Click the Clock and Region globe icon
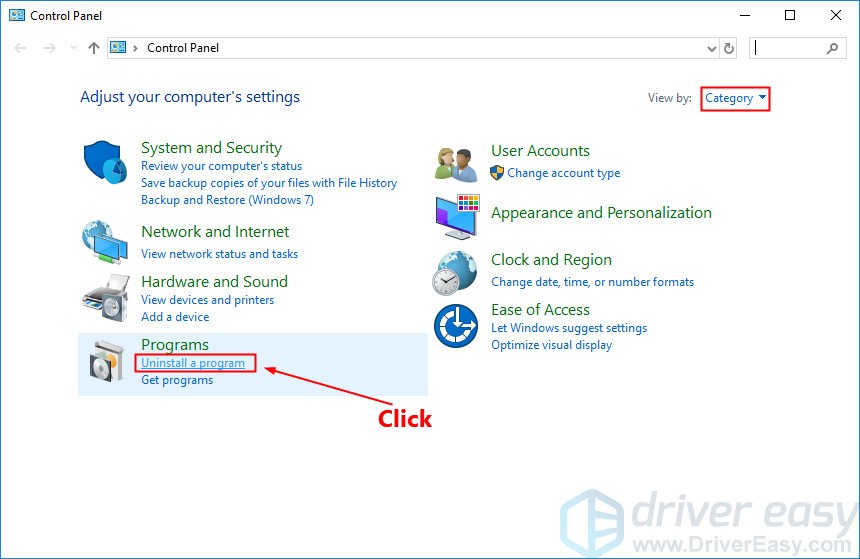This screenshot has width=860, height=559. tap(456, 272)
